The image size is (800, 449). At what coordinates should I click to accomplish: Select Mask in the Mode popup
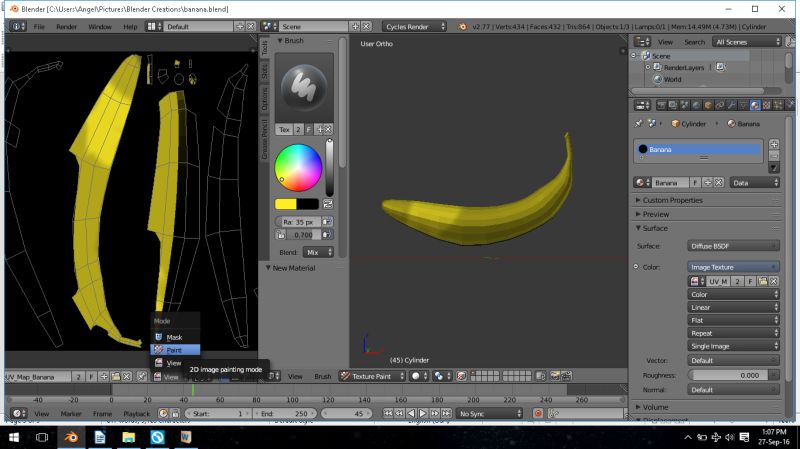point(175,337)
